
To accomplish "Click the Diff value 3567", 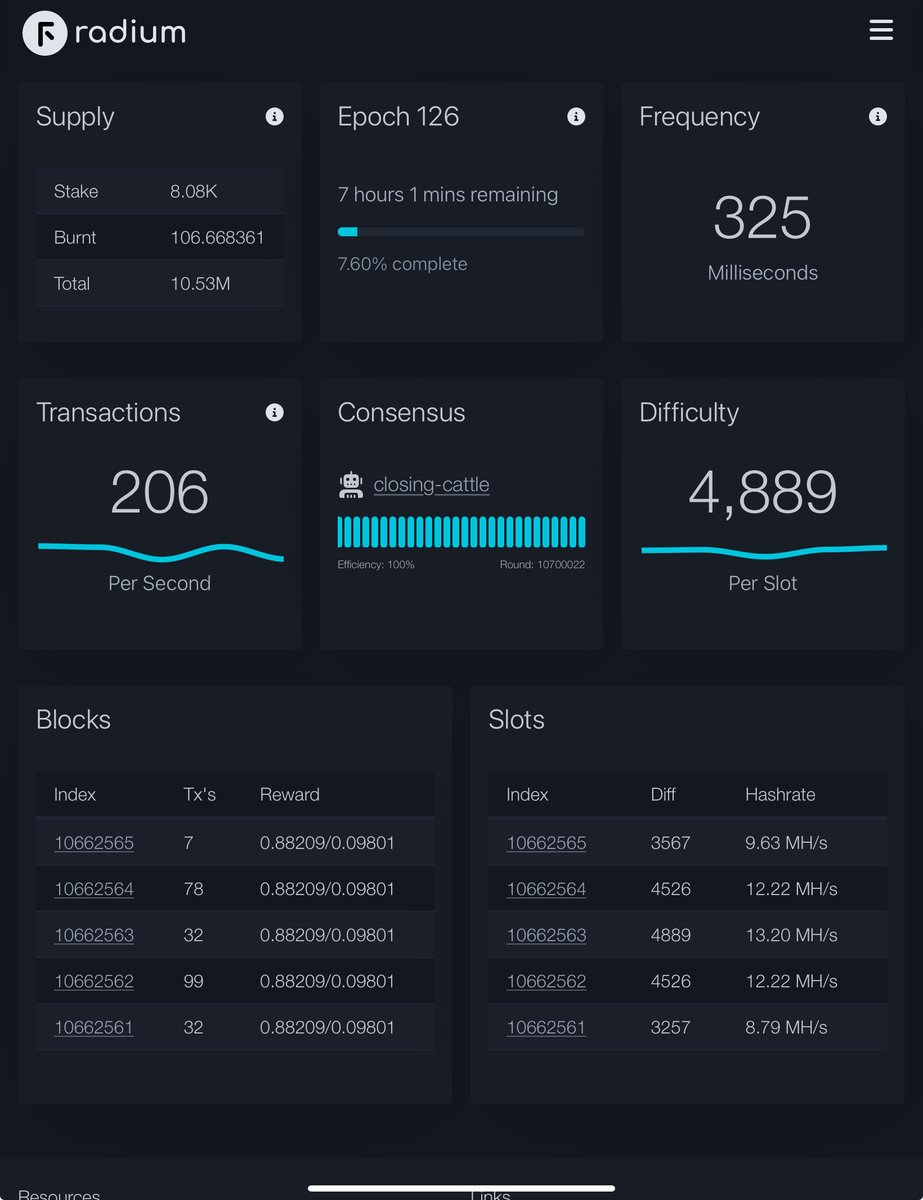I will tap(670, 843).
